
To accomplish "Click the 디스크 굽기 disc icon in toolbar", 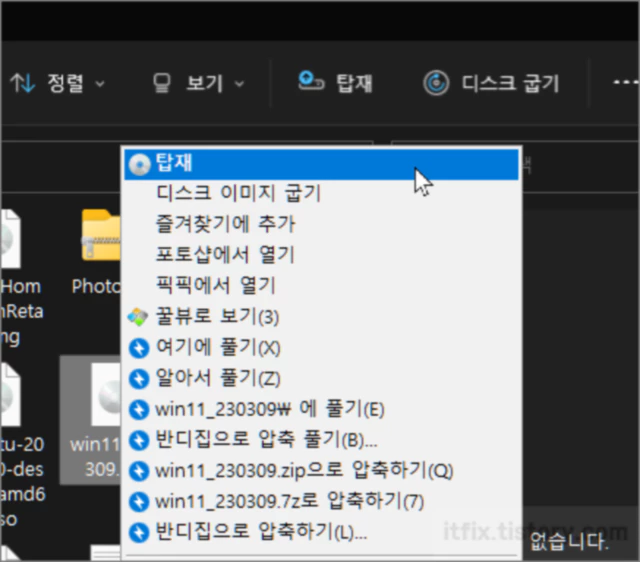I will pos(436,83).
